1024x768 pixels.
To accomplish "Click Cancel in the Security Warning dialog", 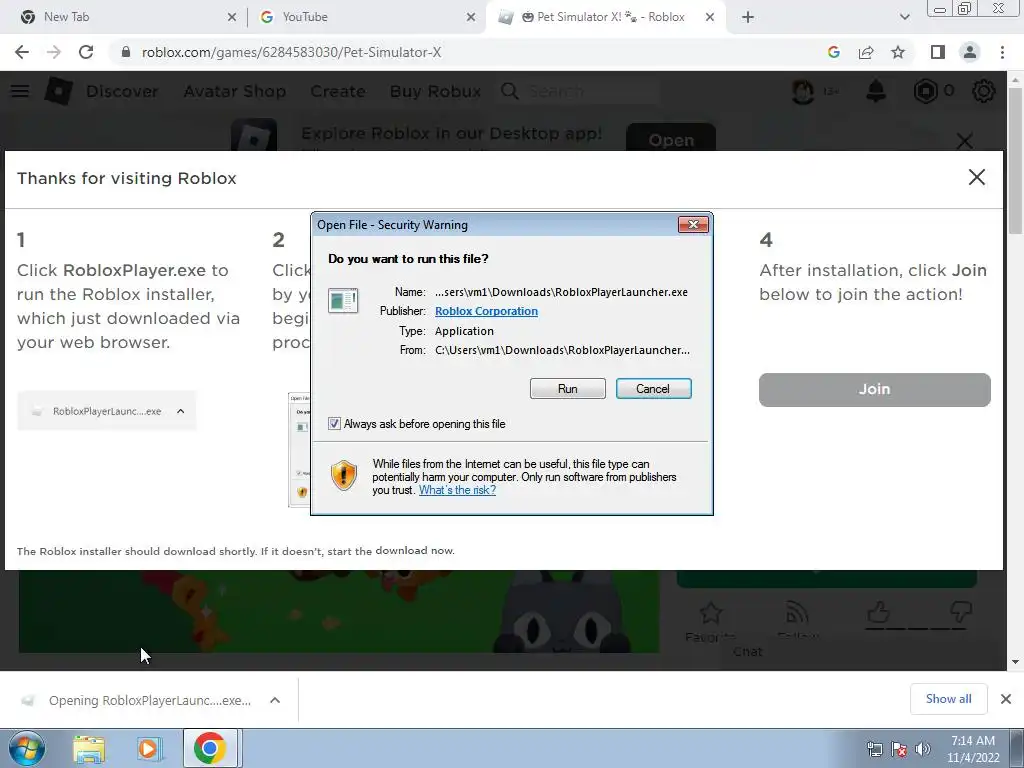I will [653, 389].
